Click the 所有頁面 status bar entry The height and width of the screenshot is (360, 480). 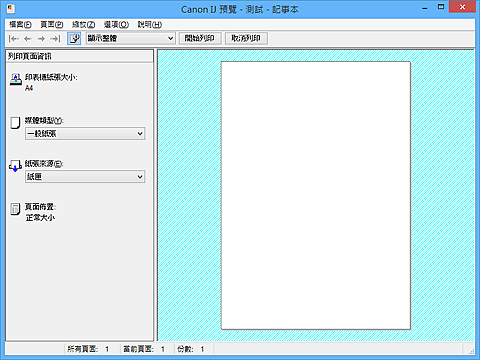click(x=88, y=349)
